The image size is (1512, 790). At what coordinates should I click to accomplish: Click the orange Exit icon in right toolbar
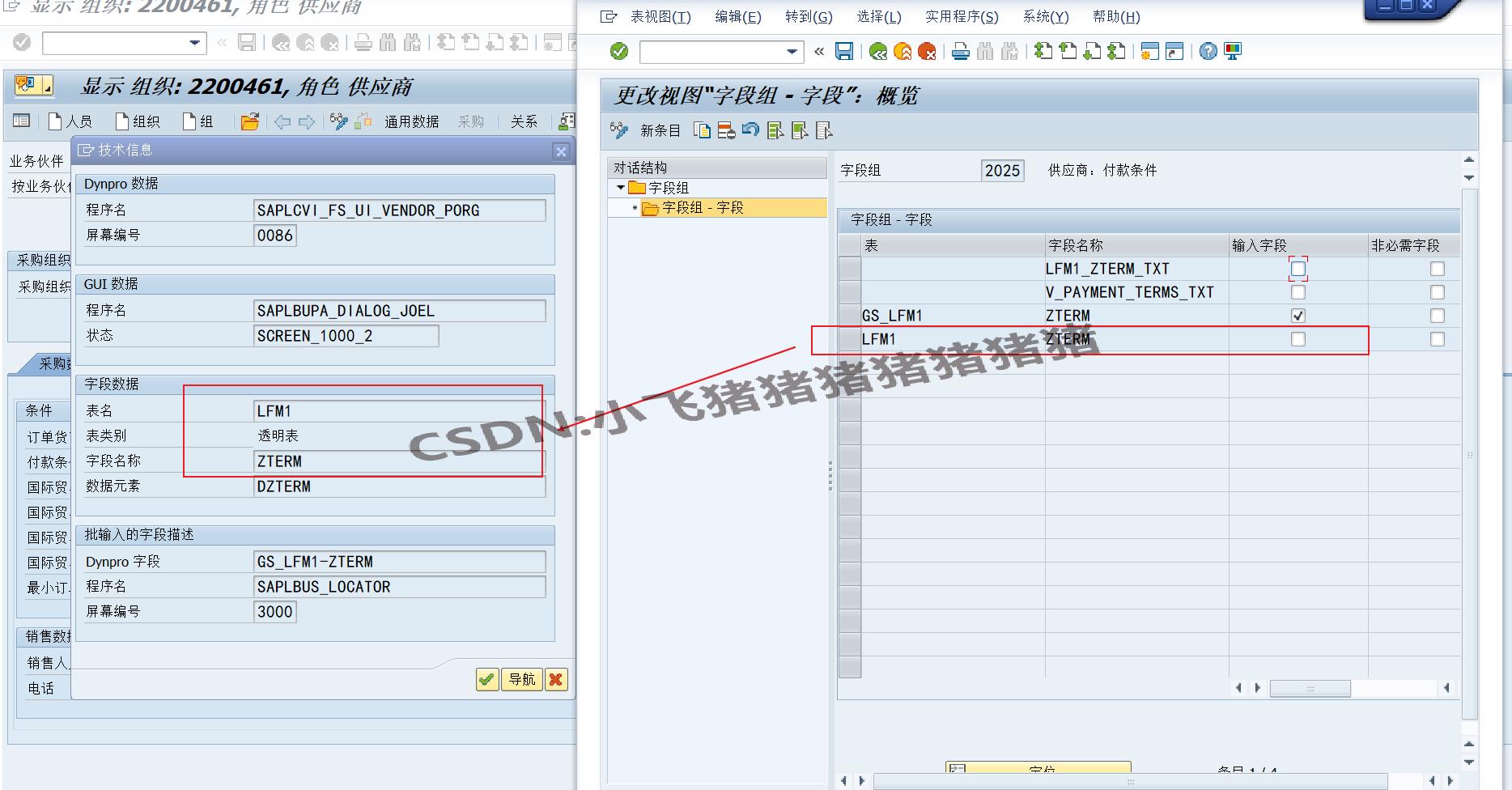903,52
